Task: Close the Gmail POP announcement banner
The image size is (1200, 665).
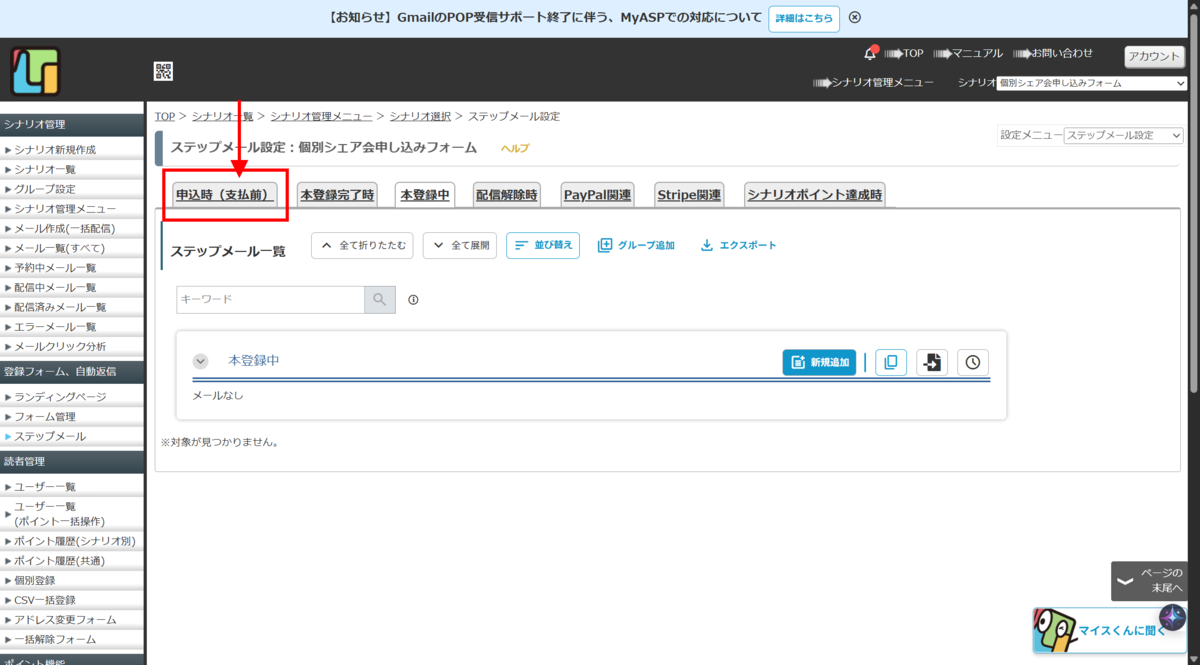Action: coord(854,18)
